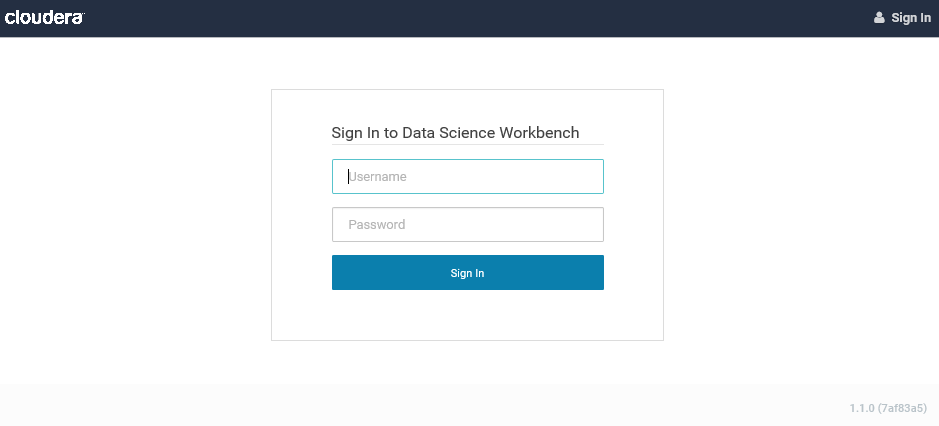Screen dimensions: 939x426
Task: Click the build hash (7af83a5) in the footer
Action: (x=903, y=408)
